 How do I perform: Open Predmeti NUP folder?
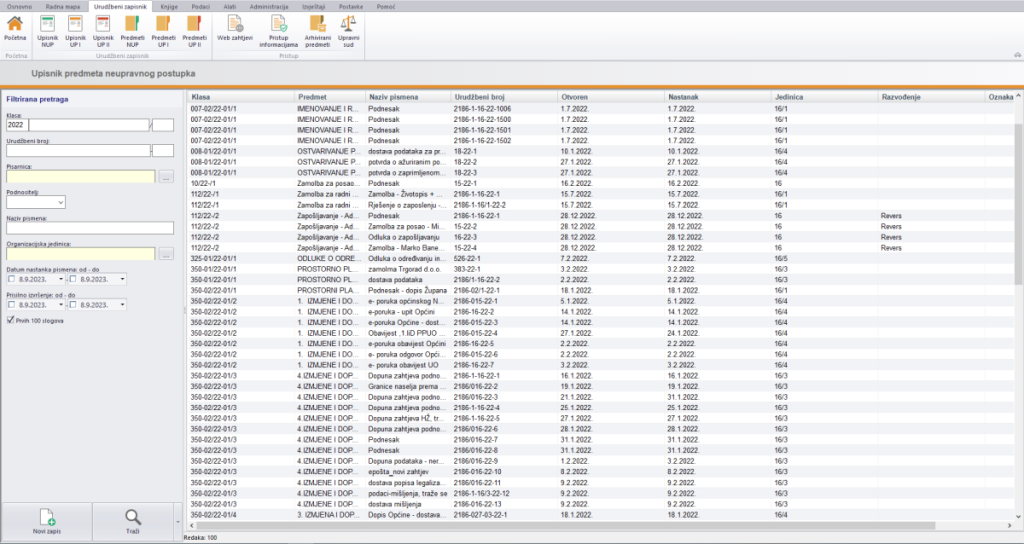point(133,31)
